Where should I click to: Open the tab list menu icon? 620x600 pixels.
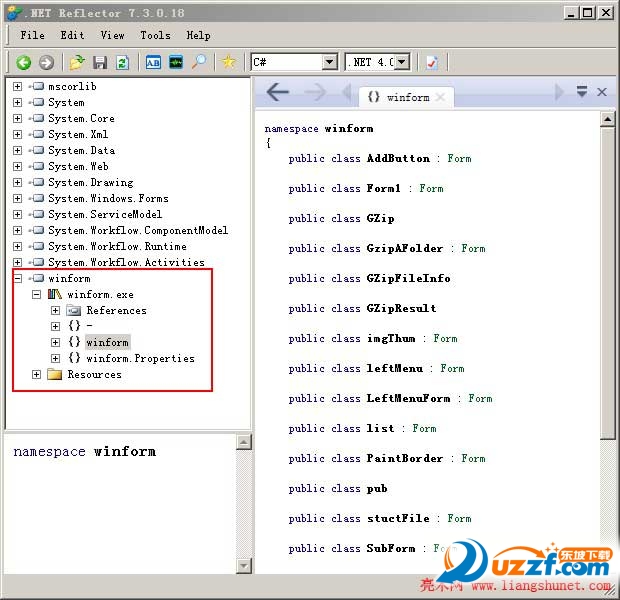click(x=582, y=91)
